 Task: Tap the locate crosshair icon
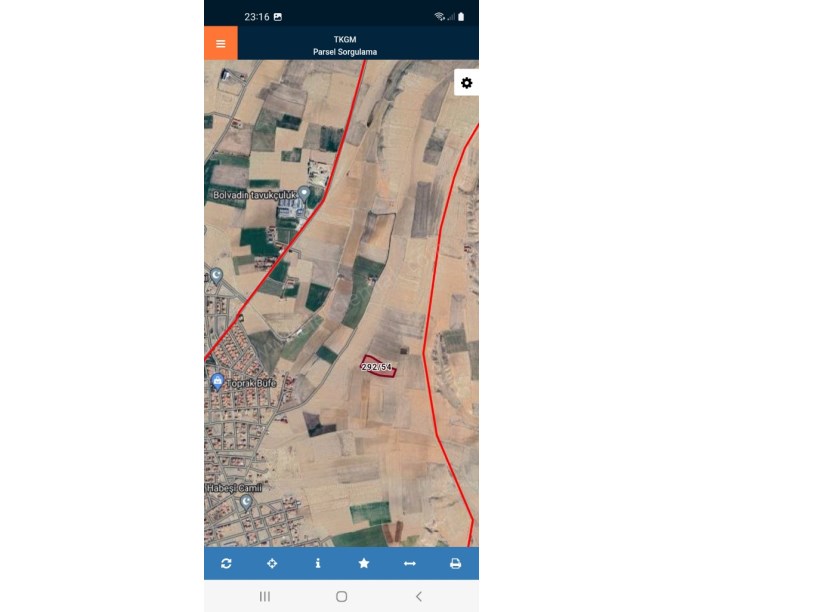272,563
